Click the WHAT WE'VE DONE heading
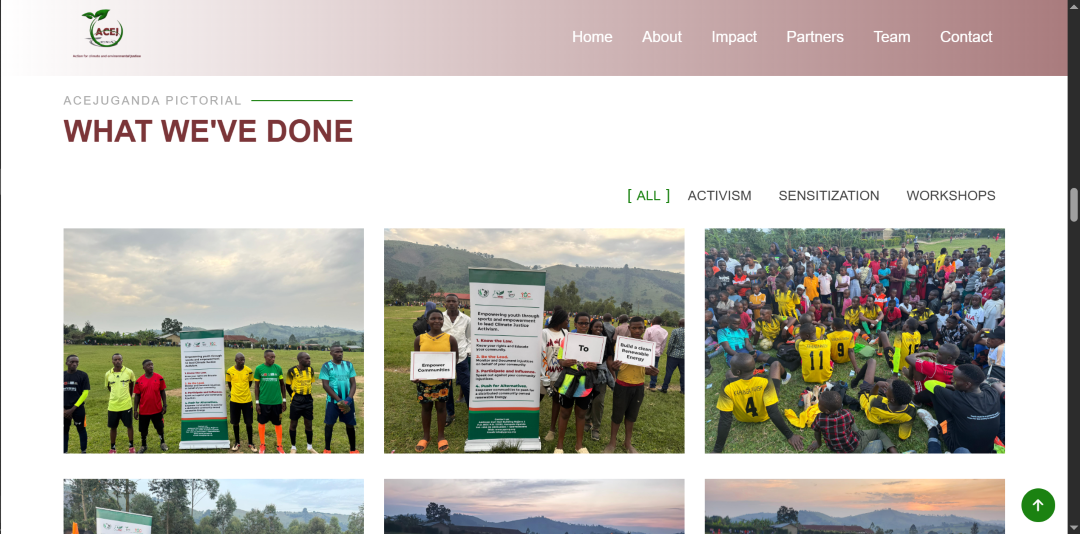The height and width of the screenshot is (534, 1080). point(208,131)
